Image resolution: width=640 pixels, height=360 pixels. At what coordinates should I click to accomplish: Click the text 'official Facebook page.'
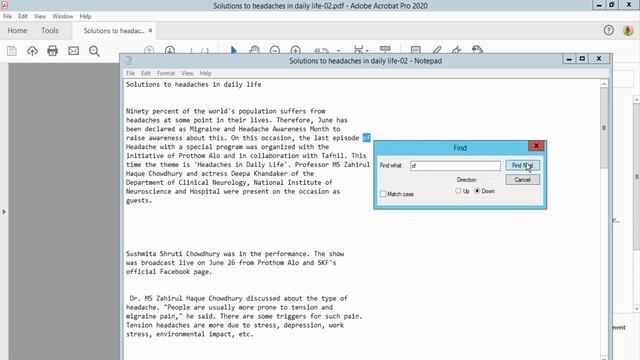tap(169, 272)
